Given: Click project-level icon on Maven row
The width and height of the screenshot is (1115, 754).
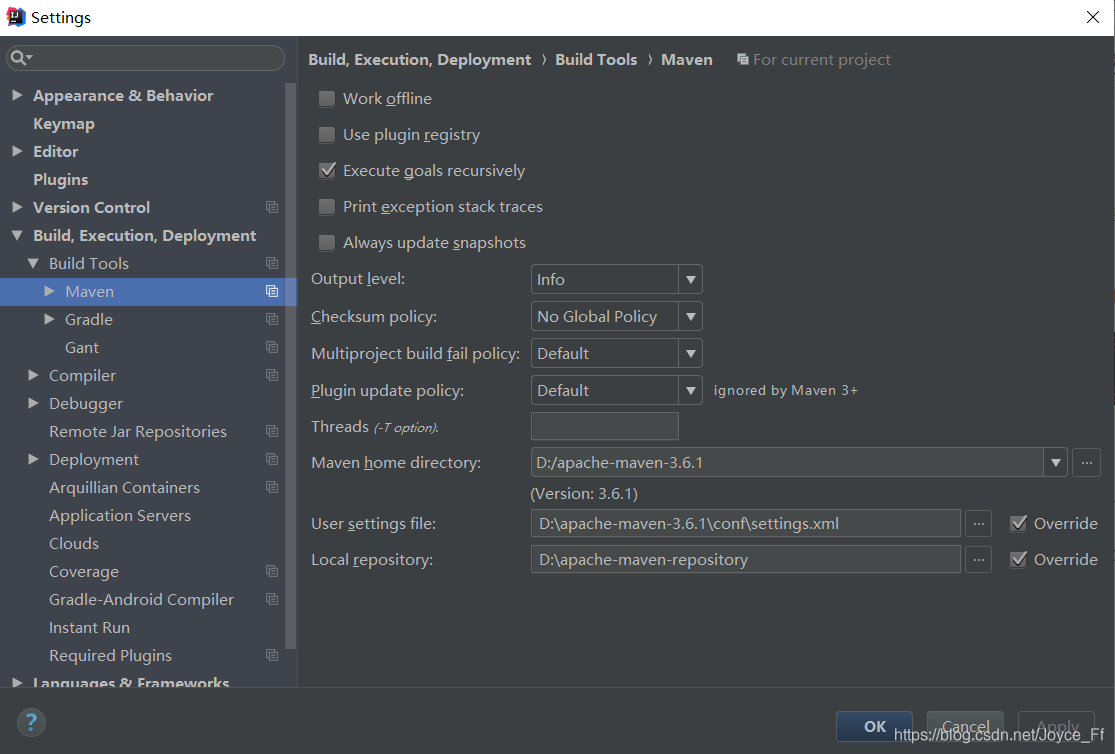Looking at the screenshot, I should pyautogui.click(x=272, y=291).
